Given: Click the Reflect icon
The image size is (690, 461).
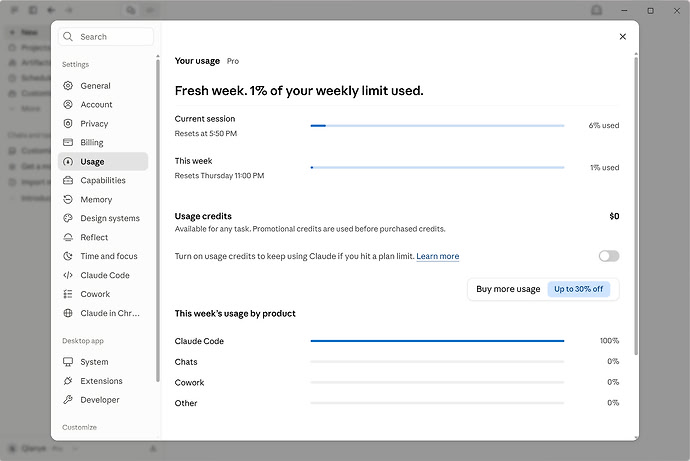Looking at the screenshot, I should click(68, 237).
